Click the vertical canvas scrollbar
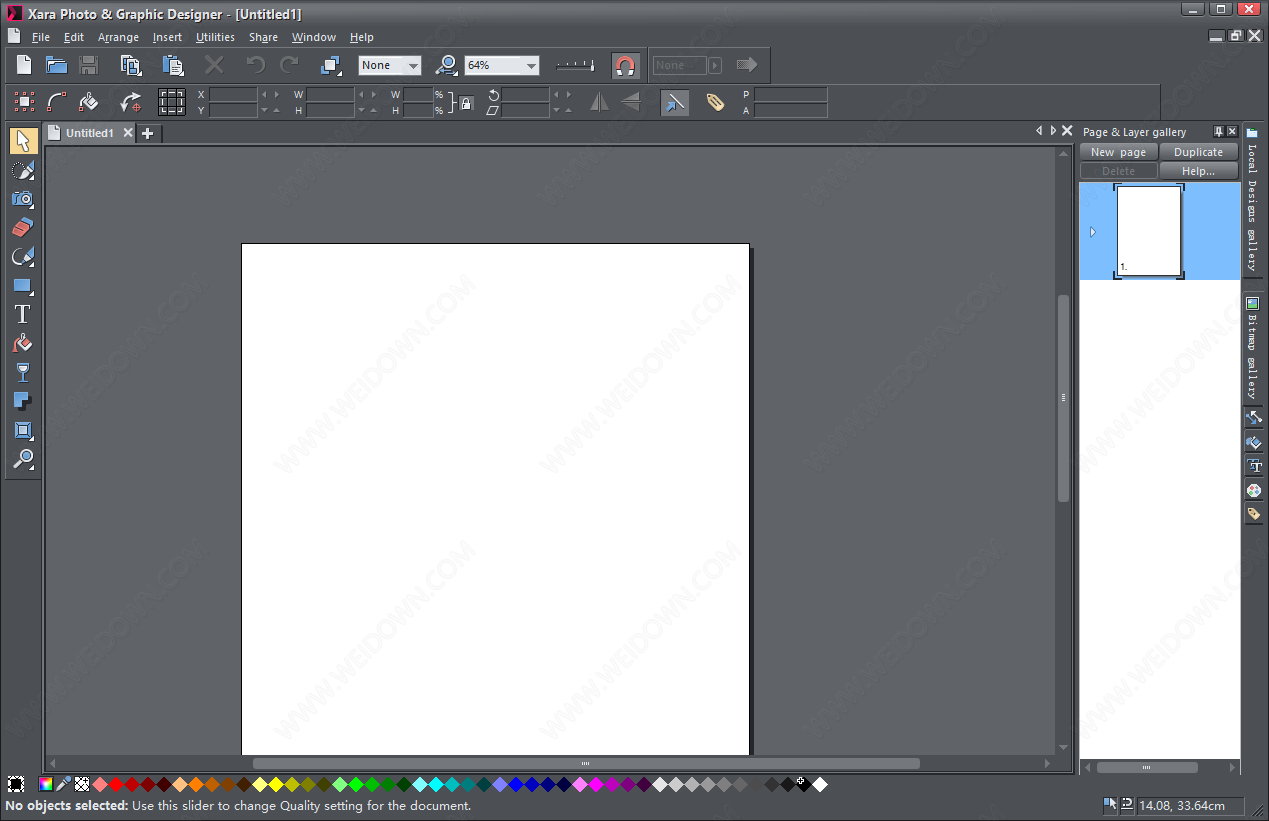Screen dimensions: 1269x821 [1063, 398]
